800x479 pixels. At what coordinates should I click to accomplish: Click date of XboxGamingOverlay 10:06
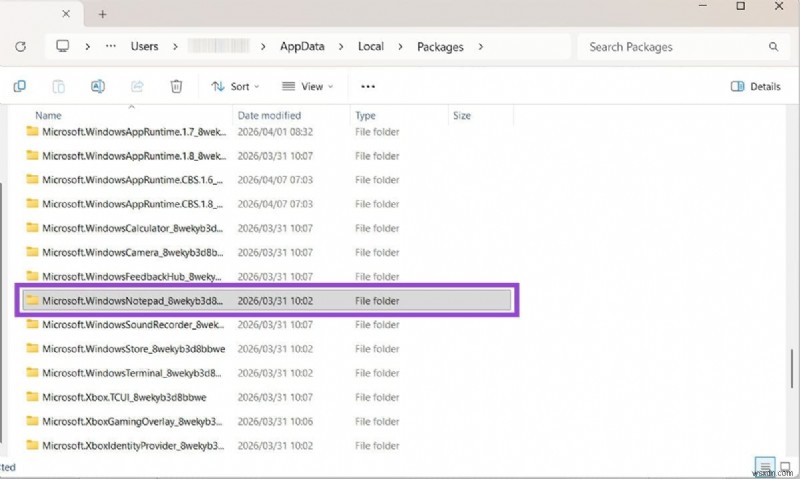coord(276,421)
